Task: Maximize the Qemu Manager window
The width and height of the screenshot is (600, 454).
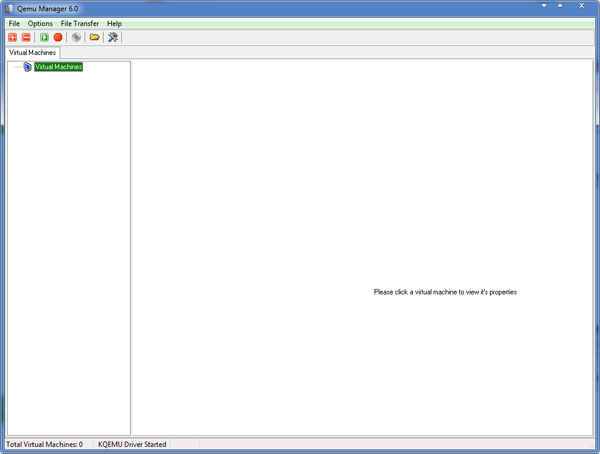Action: tap(560, 6)
